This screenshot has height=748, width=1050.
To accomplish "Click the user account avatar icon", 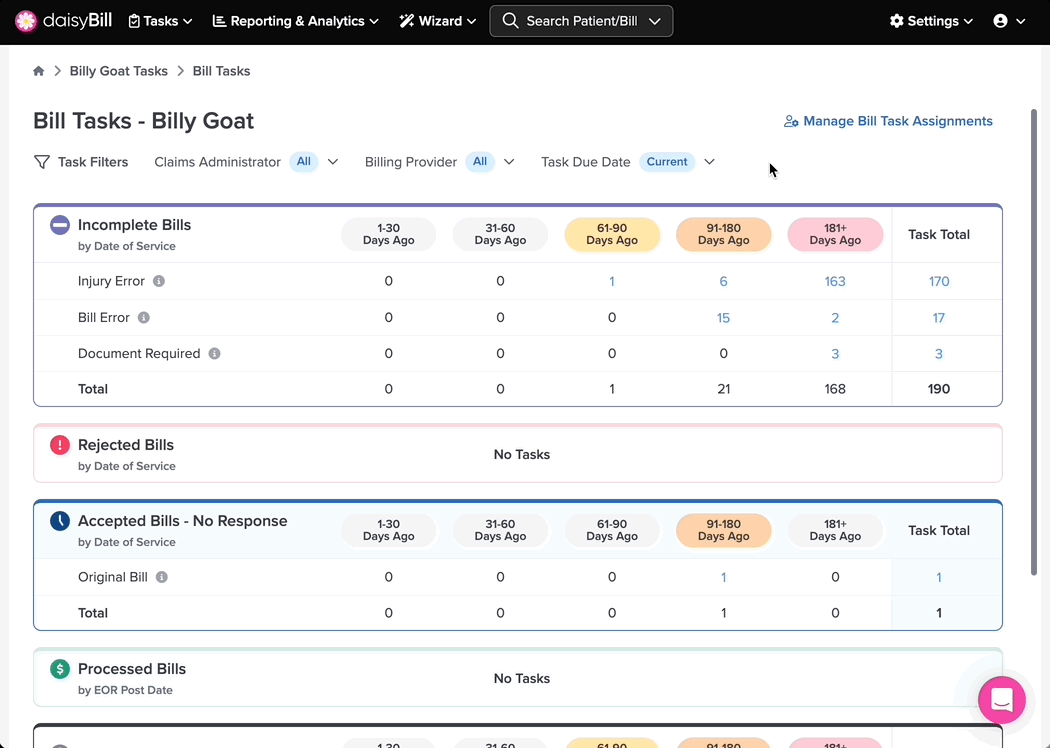I will [1000, 21].
